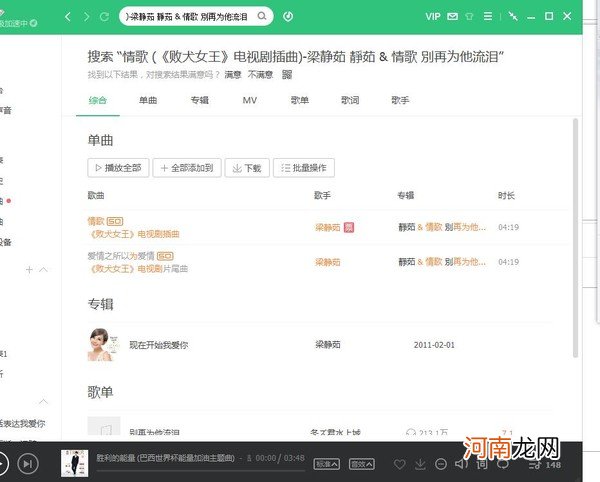600x482 pixels.
Task: Click the red MV badge beside 梁静茹
Action: 349,227
